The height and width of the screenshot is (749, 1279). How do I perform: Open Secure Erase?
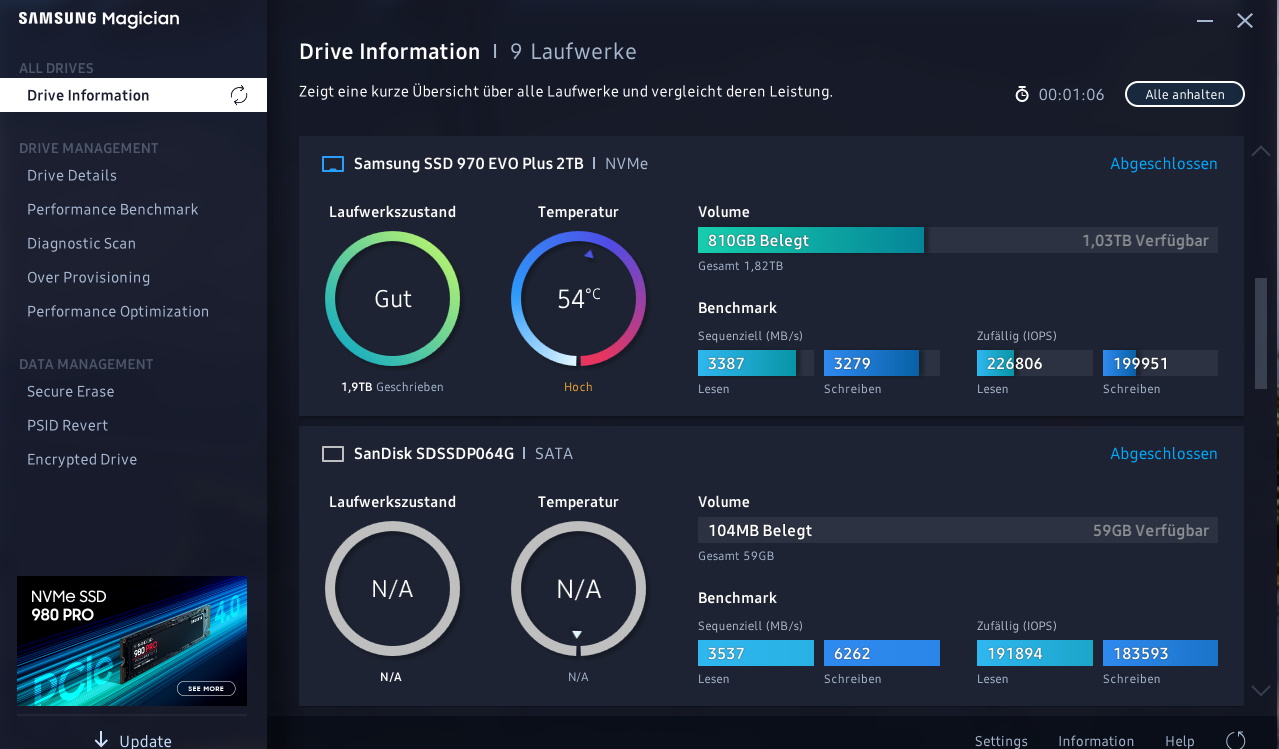(70, 391)
